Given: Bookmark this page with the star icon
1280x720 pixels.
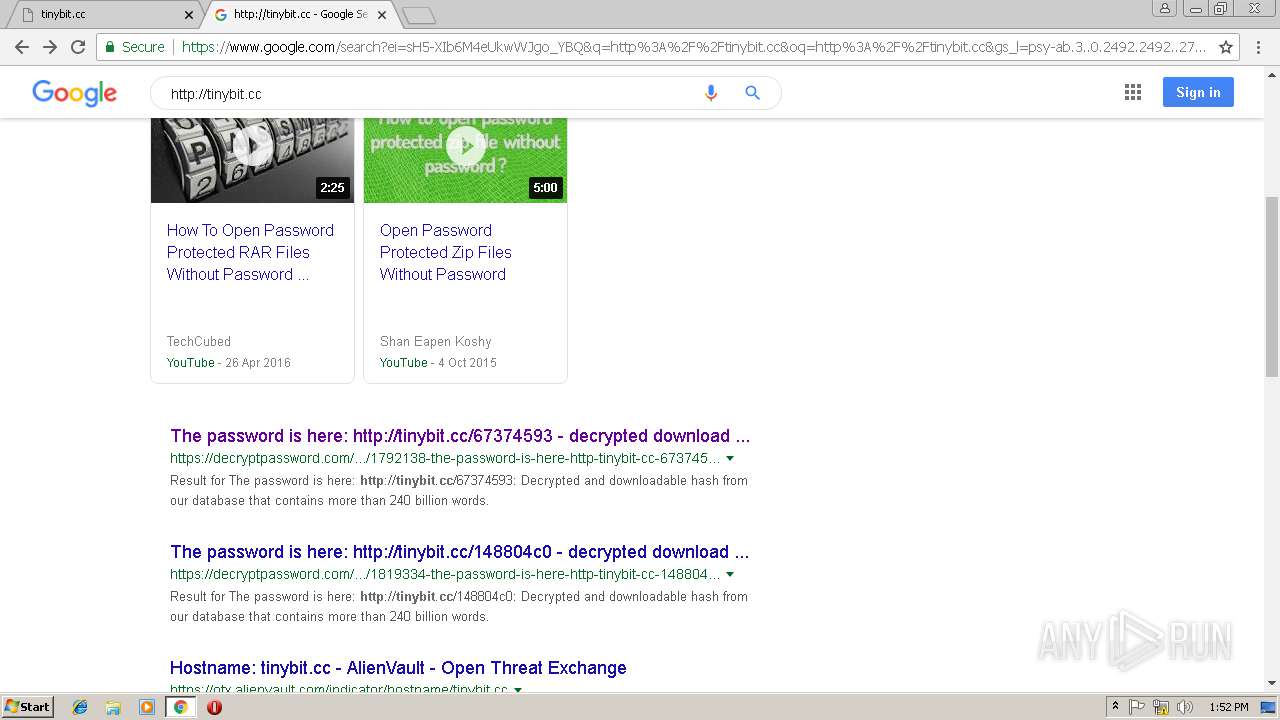Looking at the screenshot, I should point(1226,47).
